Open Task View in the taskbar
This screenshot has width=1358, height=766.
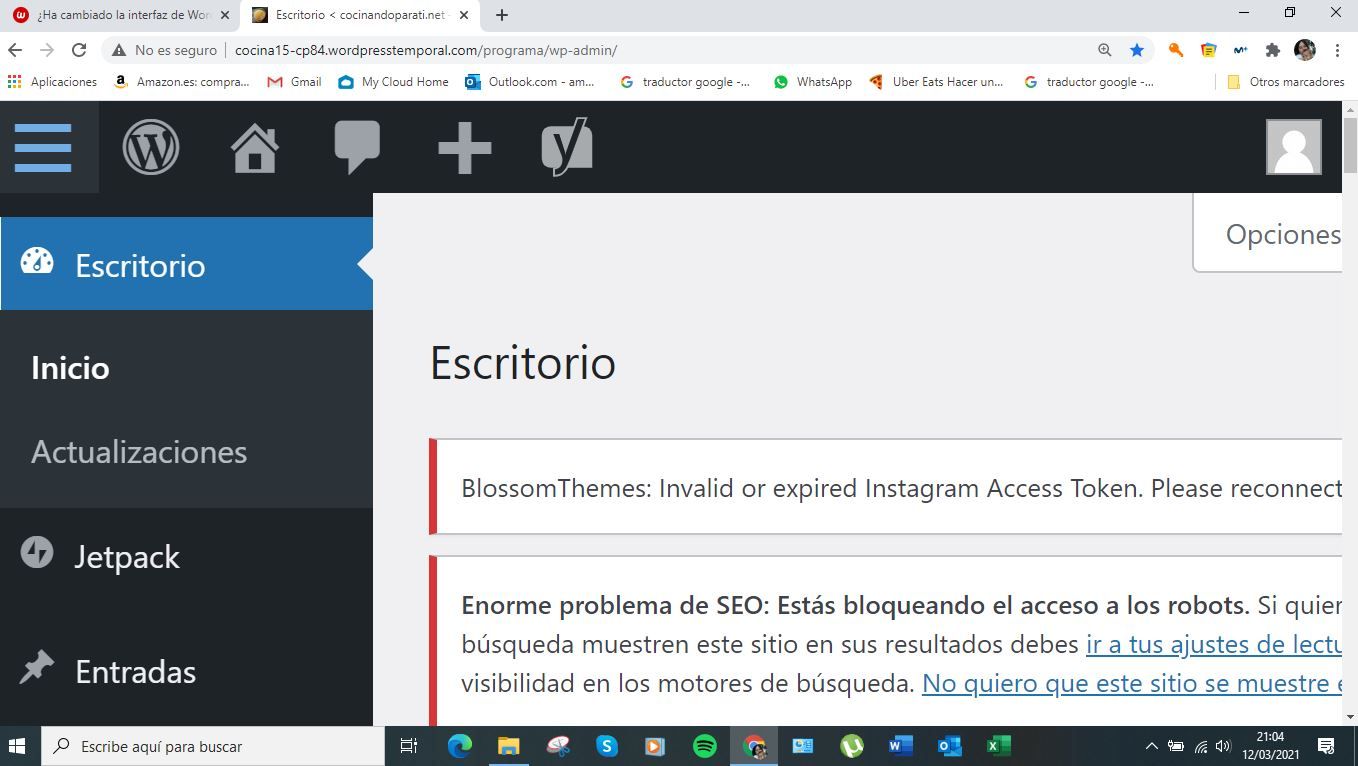point(408,746)
